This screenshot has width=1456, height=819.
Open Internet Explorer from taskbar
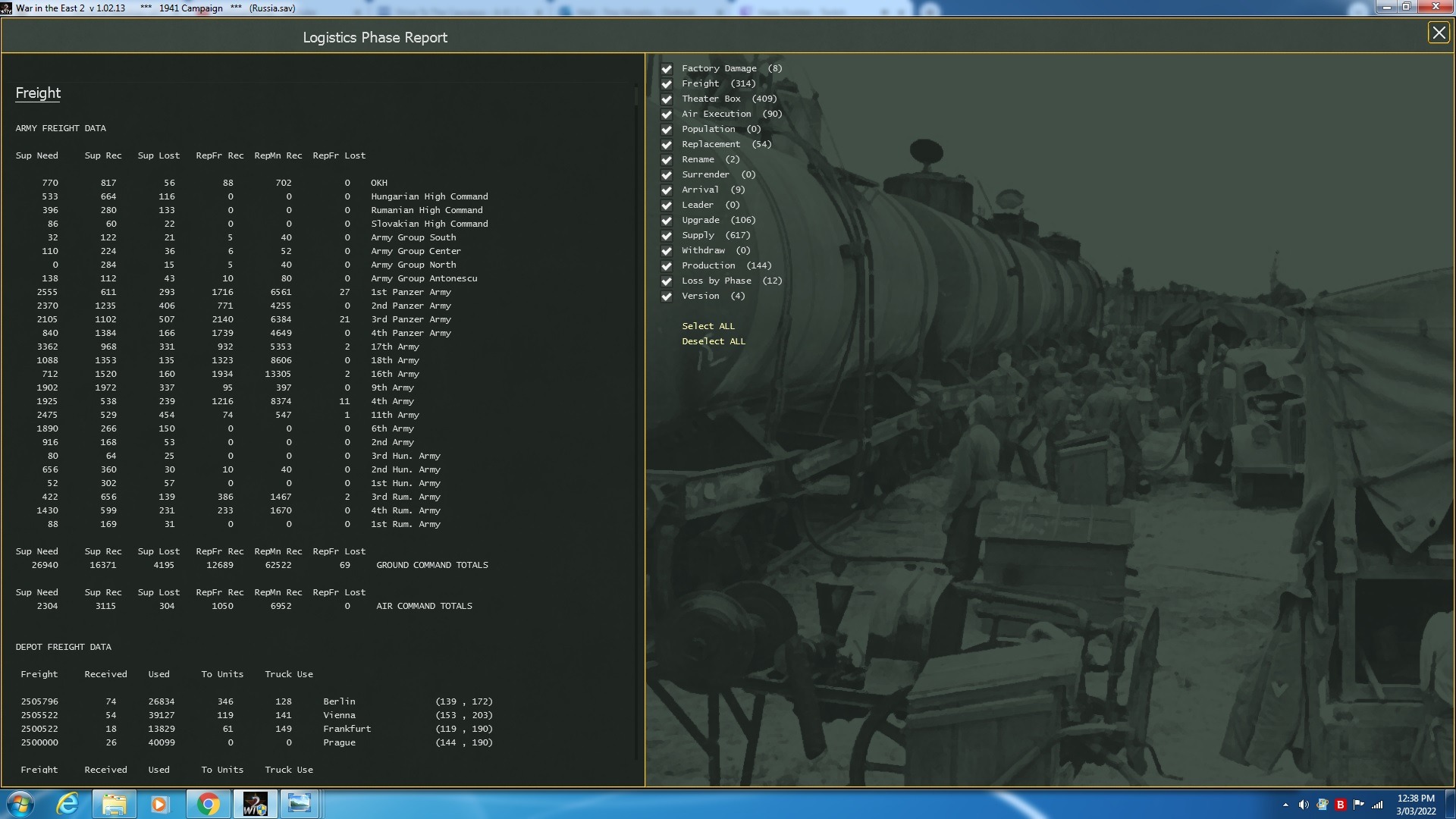pos(68,804)
